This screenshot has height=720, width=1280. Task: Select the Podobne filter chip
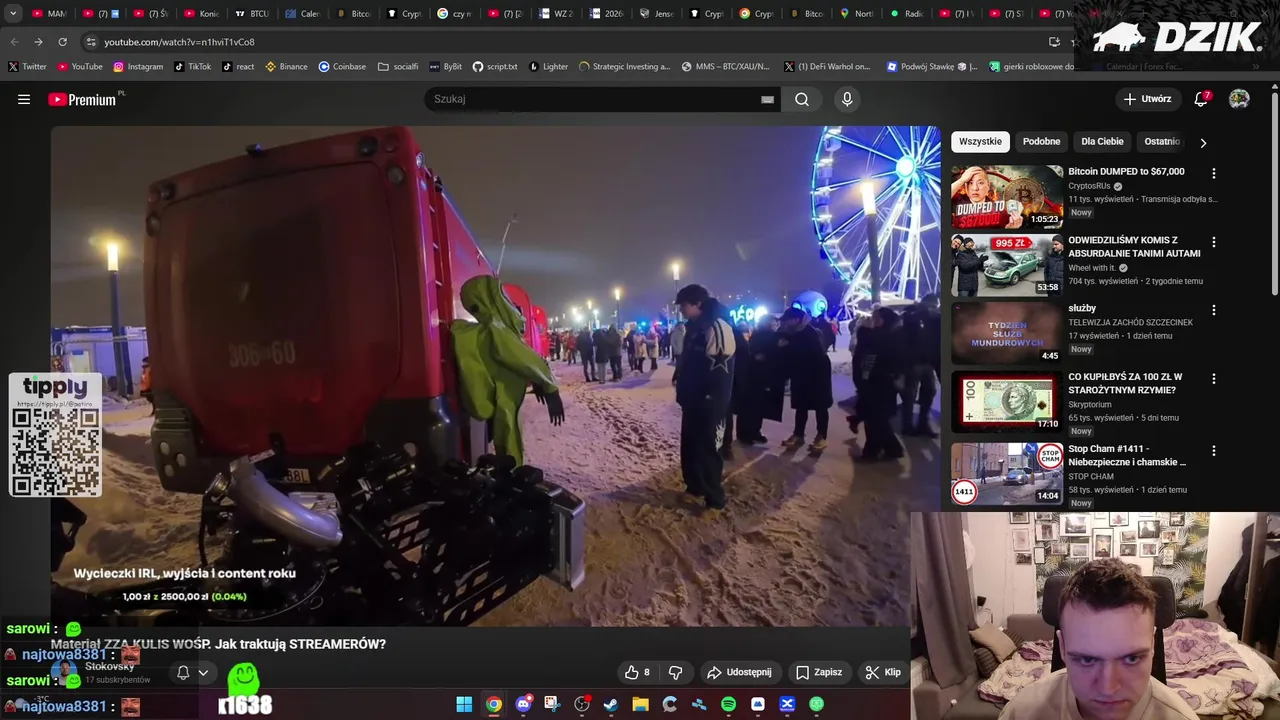tap(1041, 142)
